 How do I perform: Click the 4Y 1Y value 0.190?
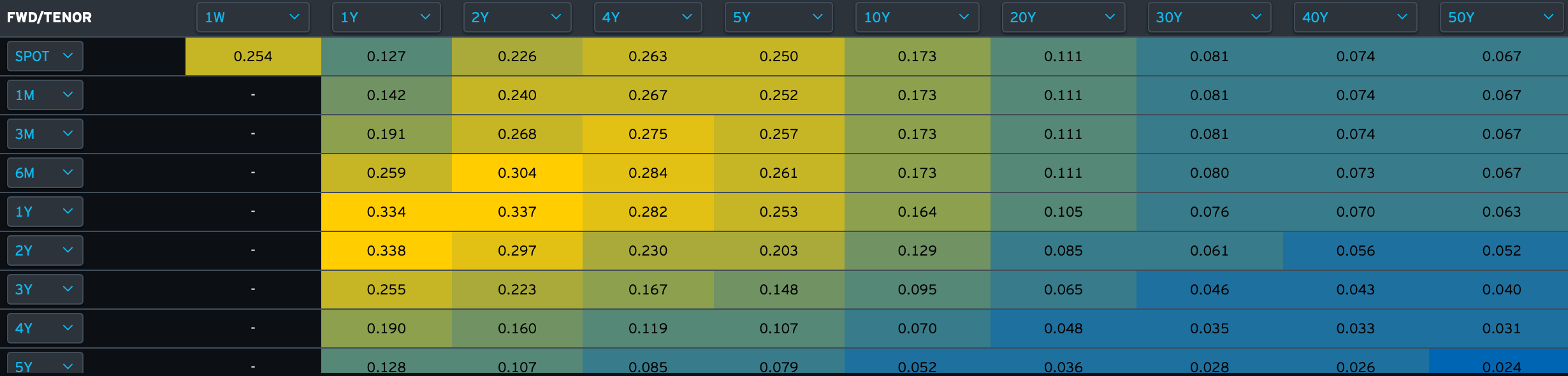coord(386,328)
